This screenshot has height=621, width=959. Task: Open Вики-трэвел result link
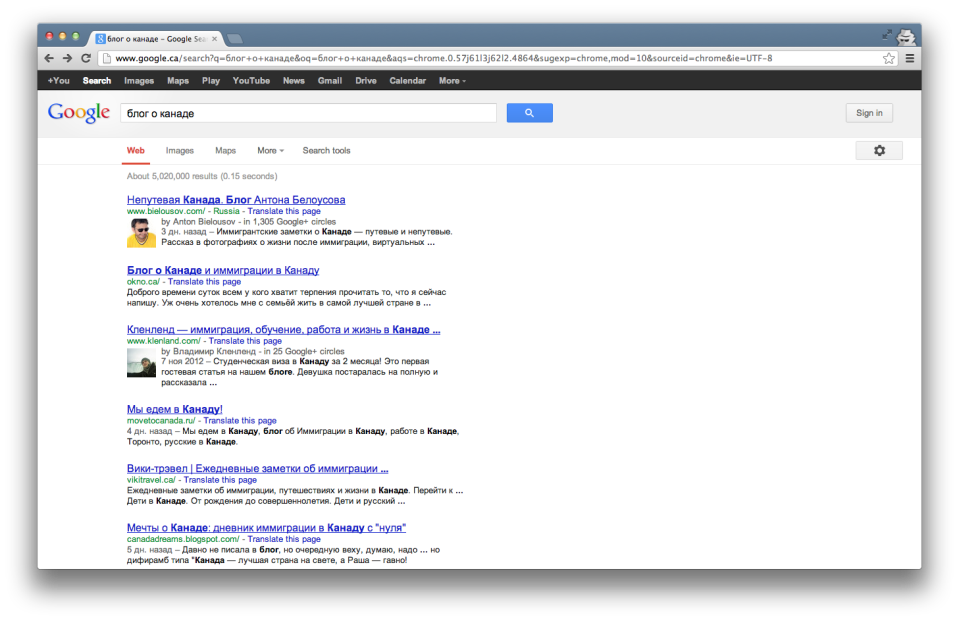tap(257, 468)
